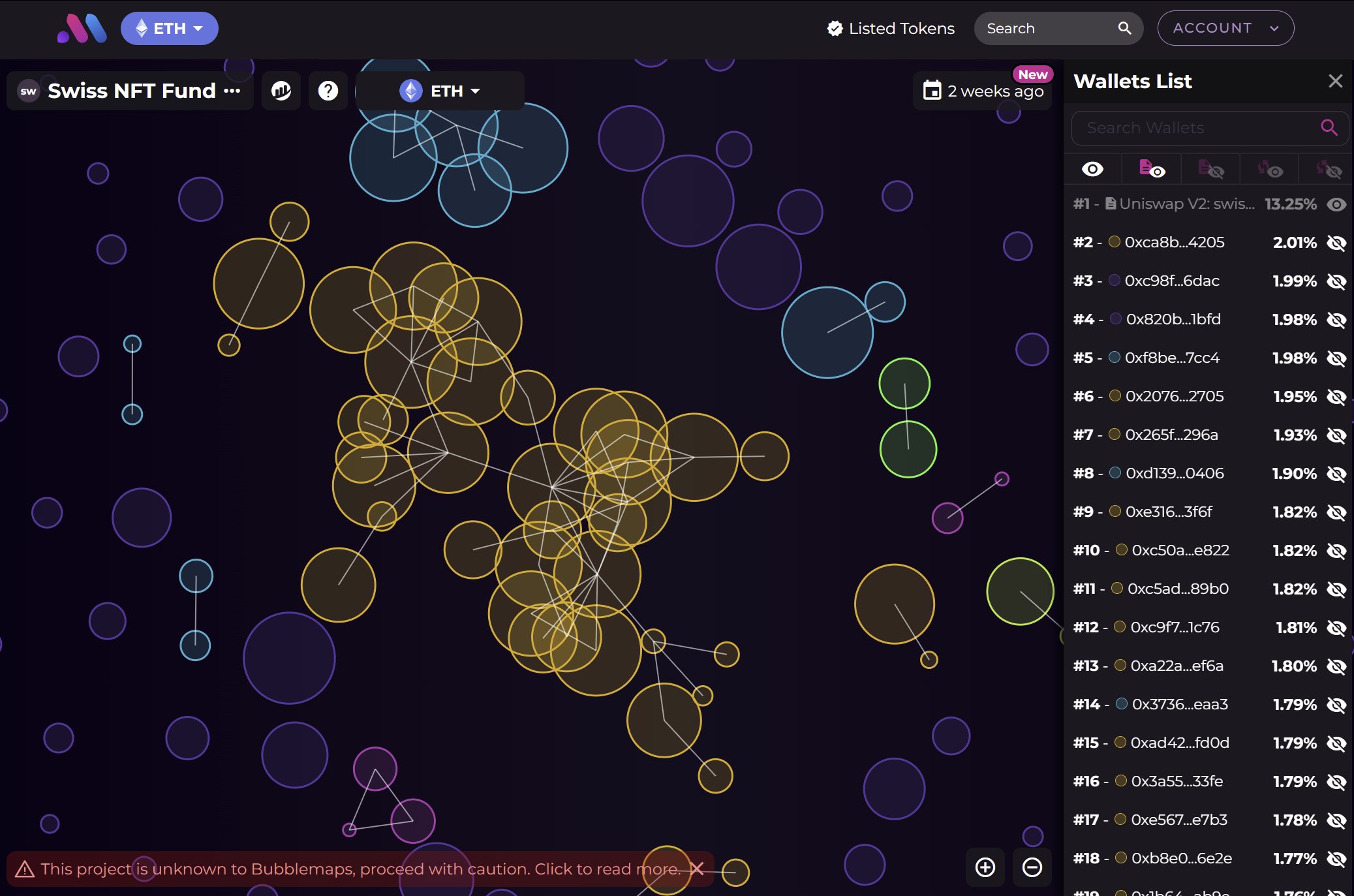This screenshot has width=1354, height=896.
Task: Open the ETH chain selector above the bubble map
Action: pos(440,91)
